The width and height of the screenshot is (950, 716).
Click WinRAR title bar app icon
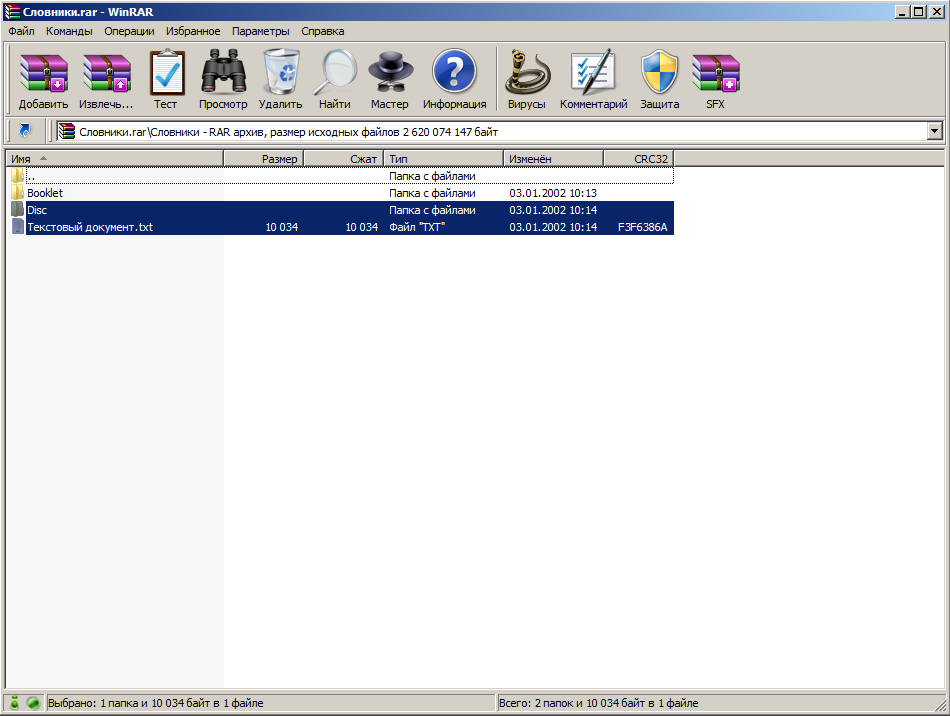(12, 12)
